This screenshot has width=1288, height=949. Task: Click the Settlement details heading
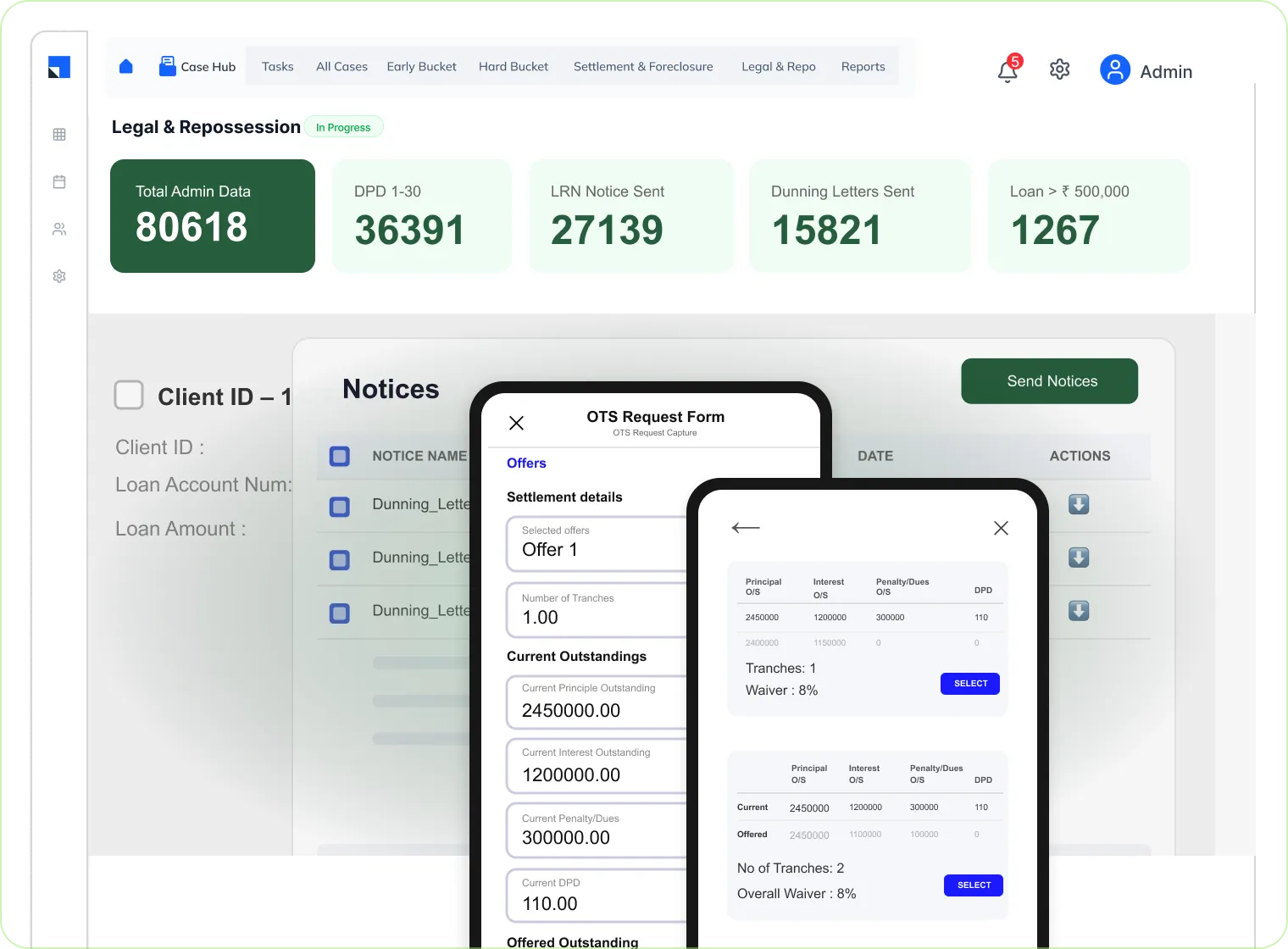tap(564, 497)
